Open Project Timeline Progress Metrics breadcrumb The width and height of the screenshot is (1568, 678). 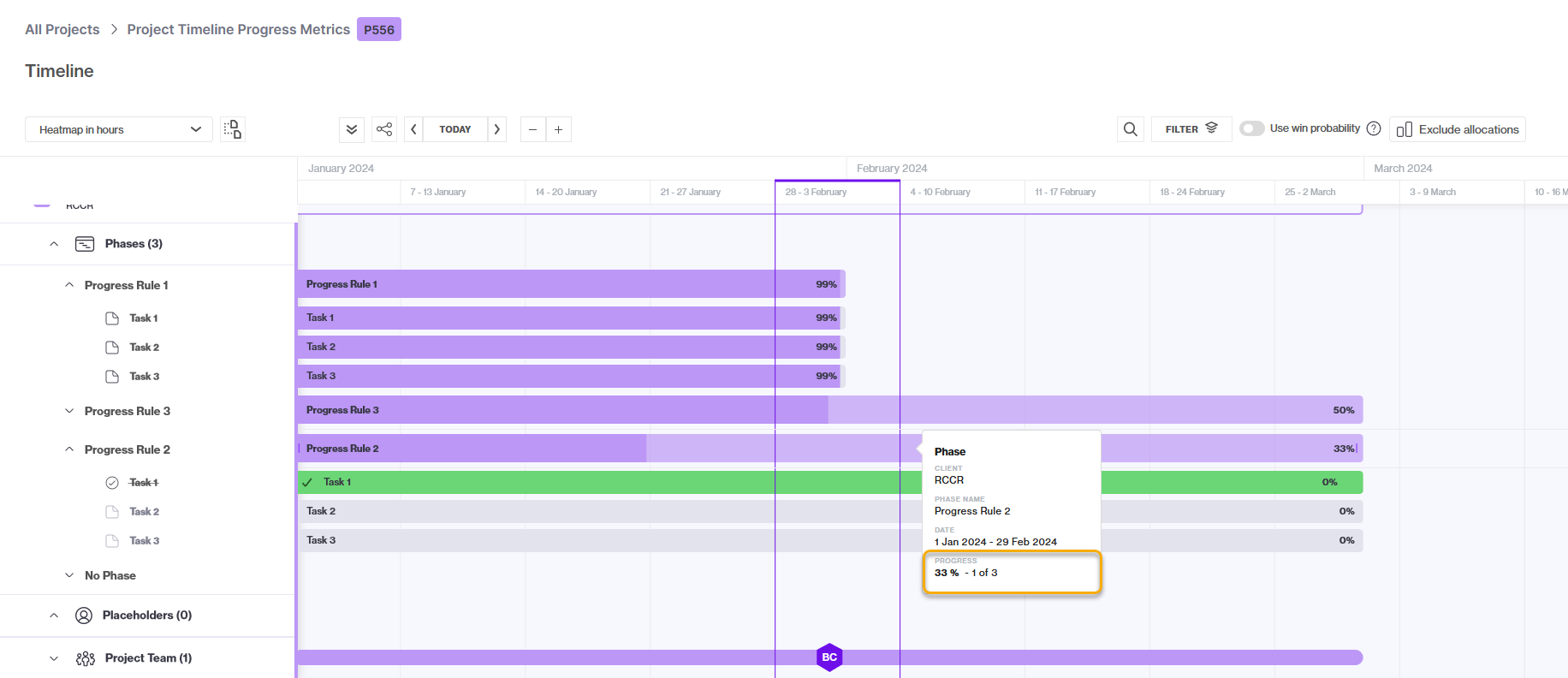coord(239,29)
